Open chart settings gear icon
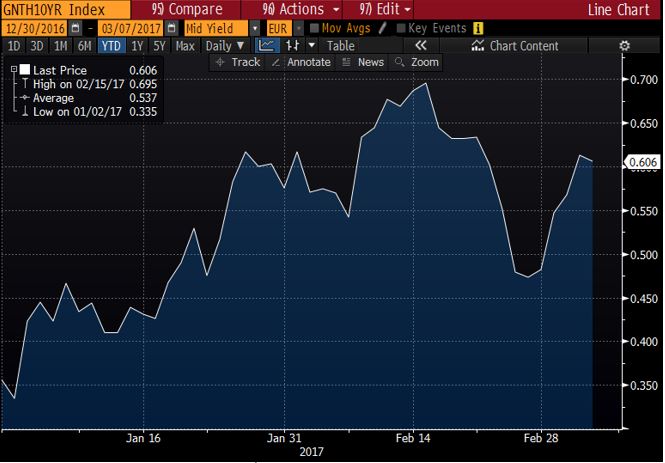 click(x=625, y=46)
